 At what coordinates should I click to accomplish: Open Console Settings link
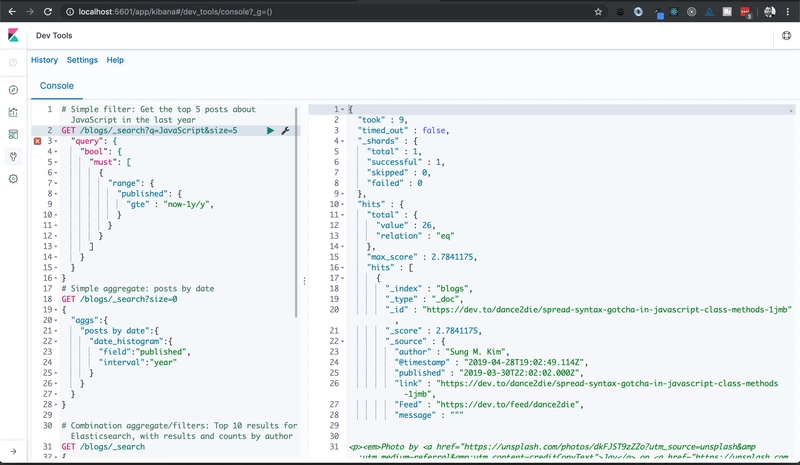click(82, 60)
